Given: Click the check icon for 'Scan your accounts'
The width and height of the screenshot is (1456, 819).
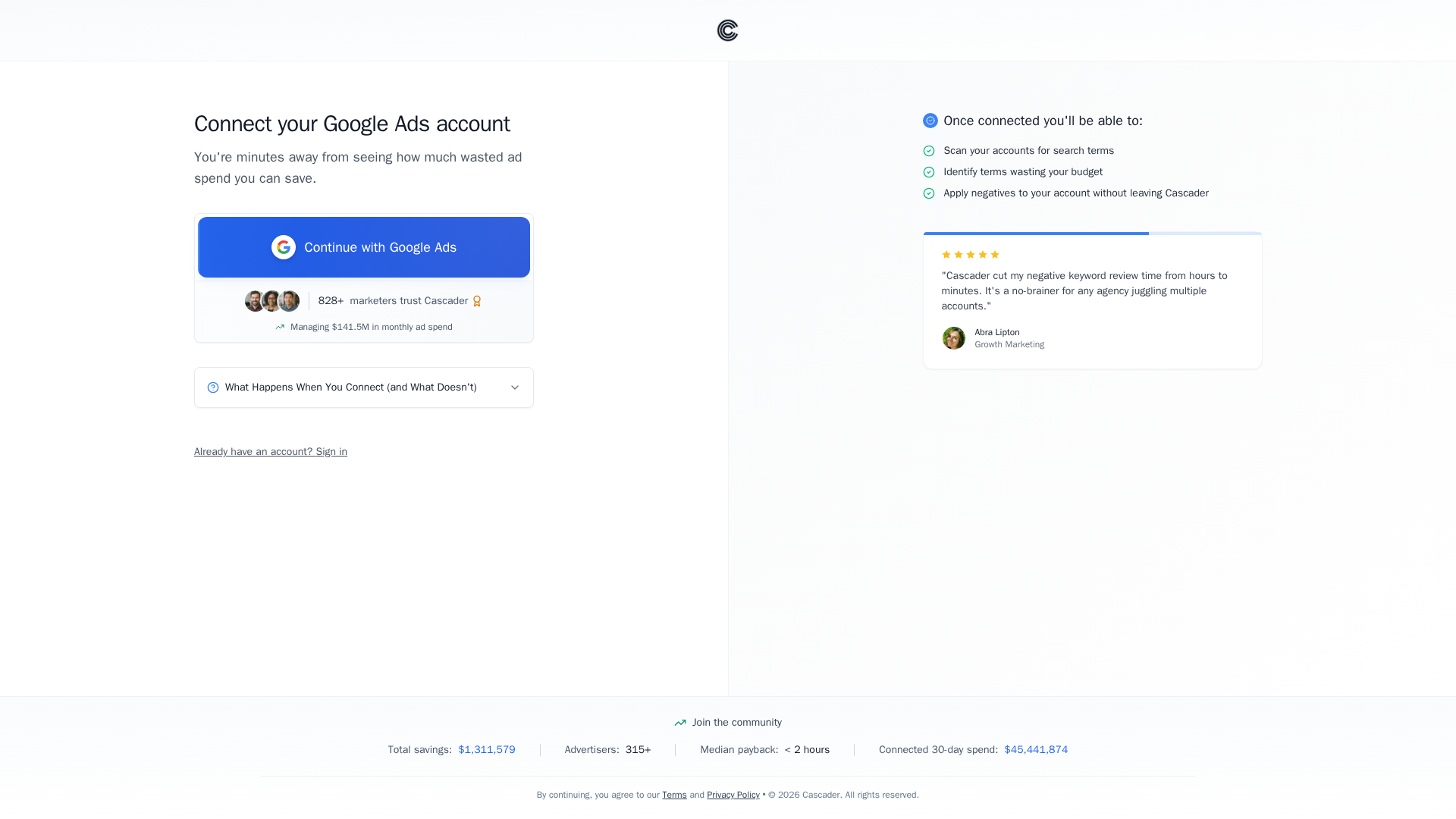Looking at the screenshot, I should point(929,151).
